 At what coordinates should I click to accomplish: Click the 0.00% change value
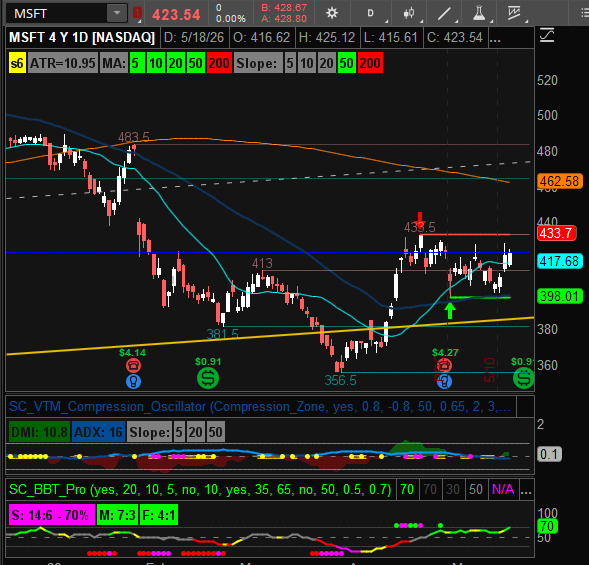[231, 18]
